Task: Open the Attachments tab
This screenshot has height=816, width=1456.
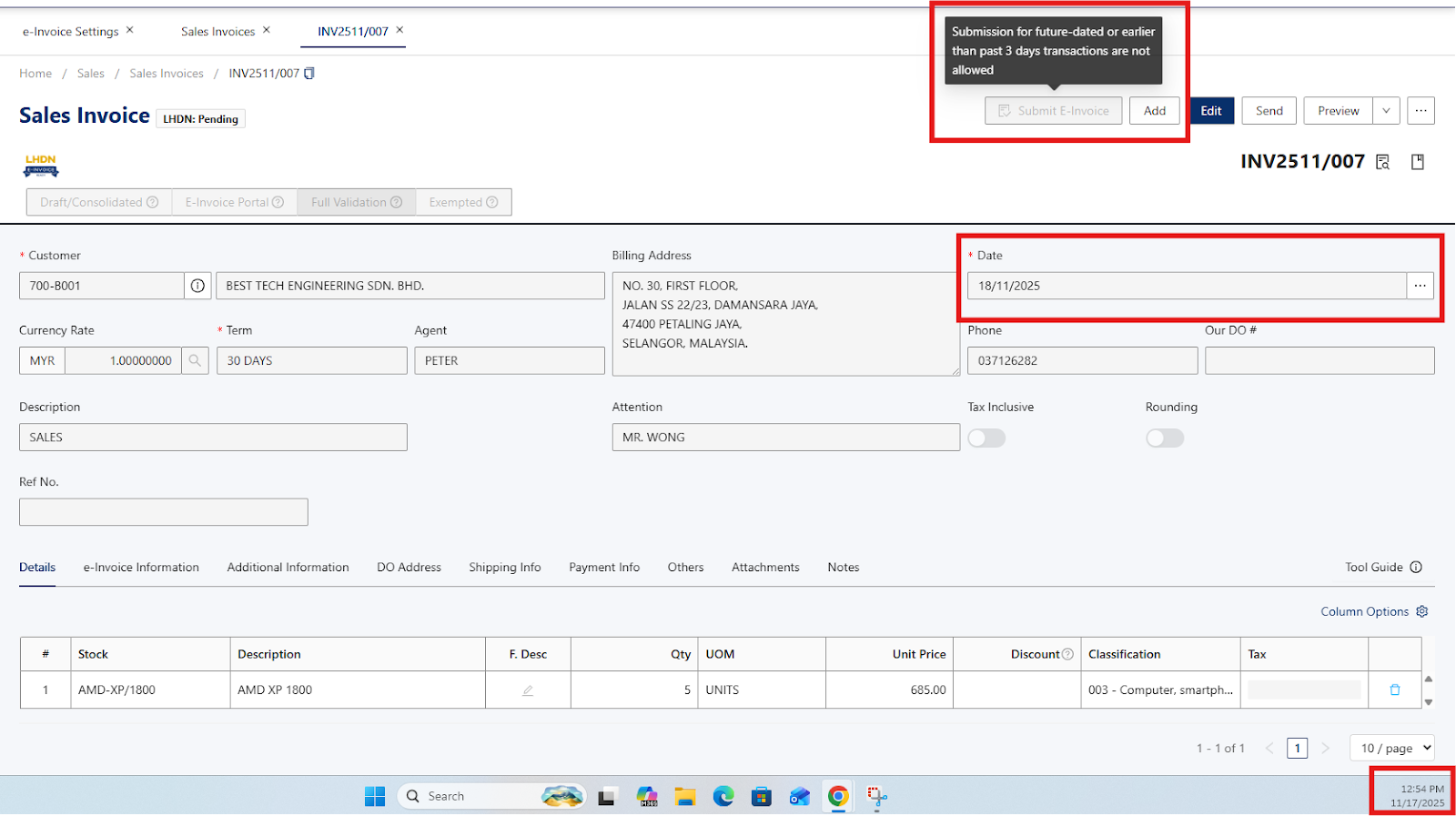Action: (x=765, y=568)
